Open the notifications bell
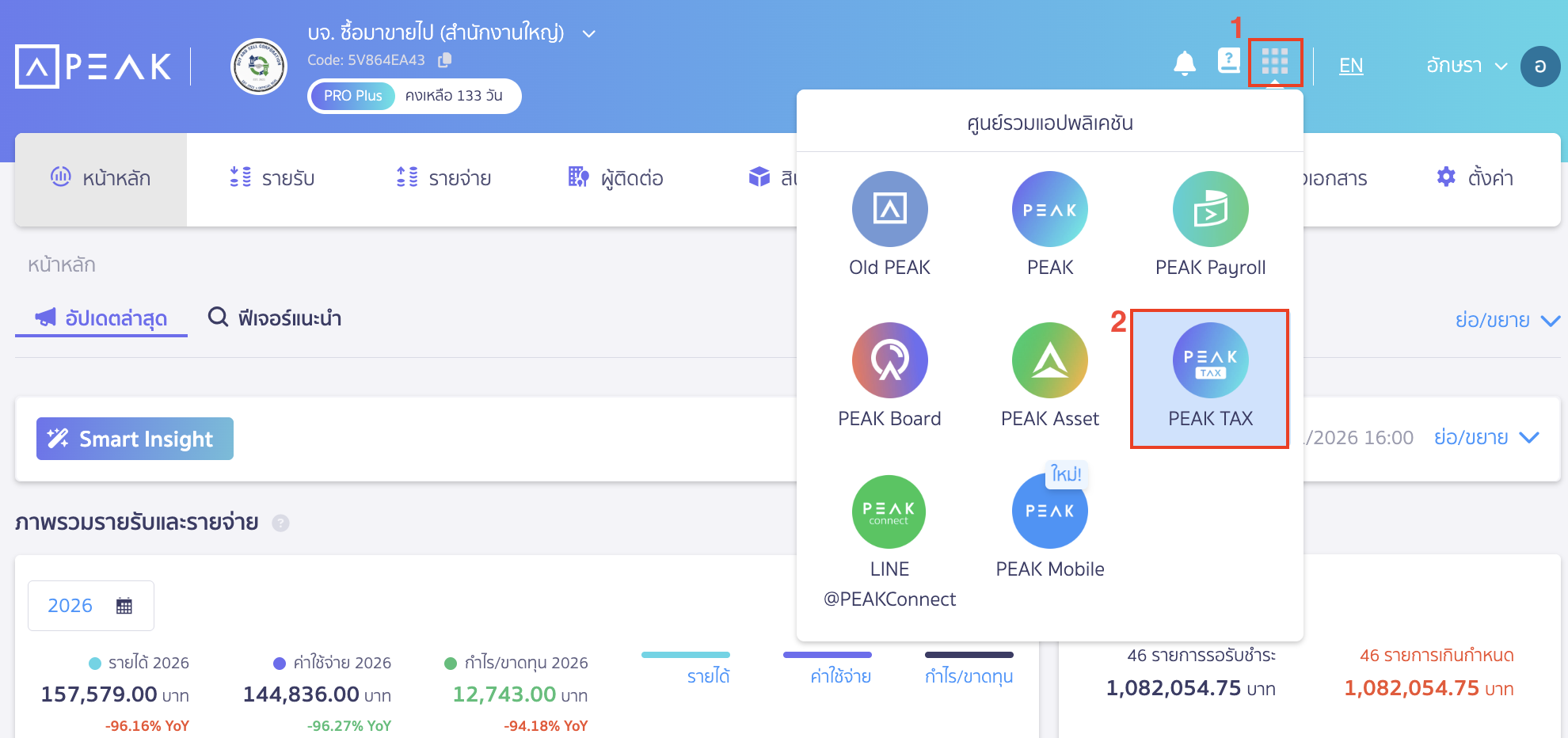 coord(1184,63)
